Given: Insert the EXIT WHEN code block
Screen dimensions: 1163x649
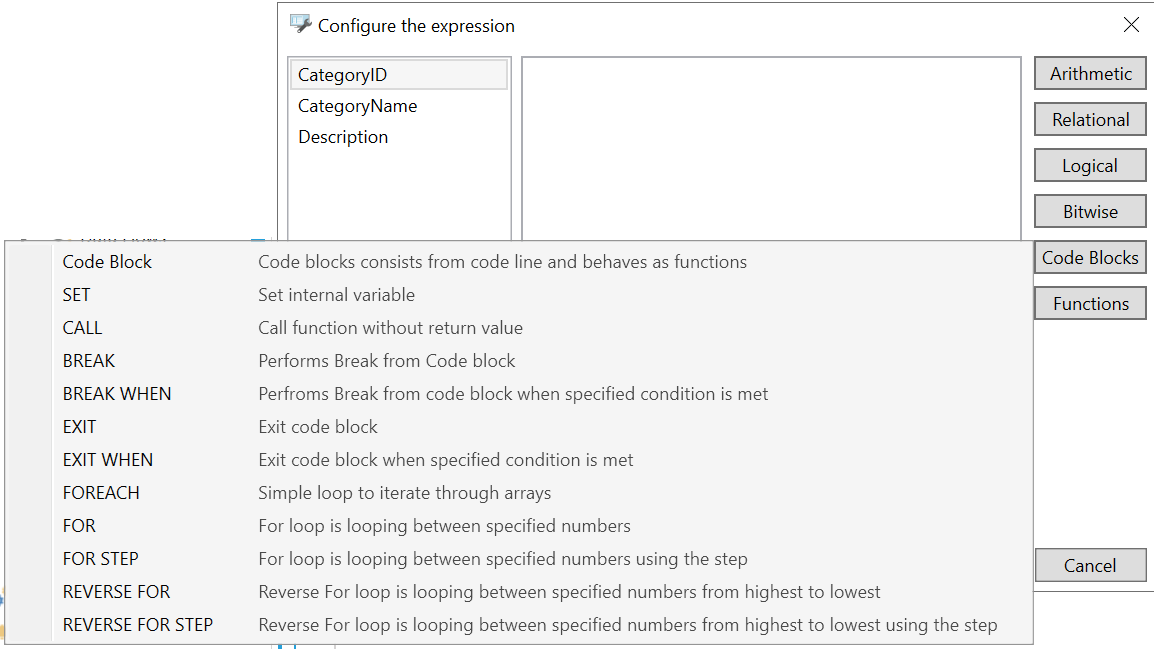Looking at the screenshot, I should (108, 460).
